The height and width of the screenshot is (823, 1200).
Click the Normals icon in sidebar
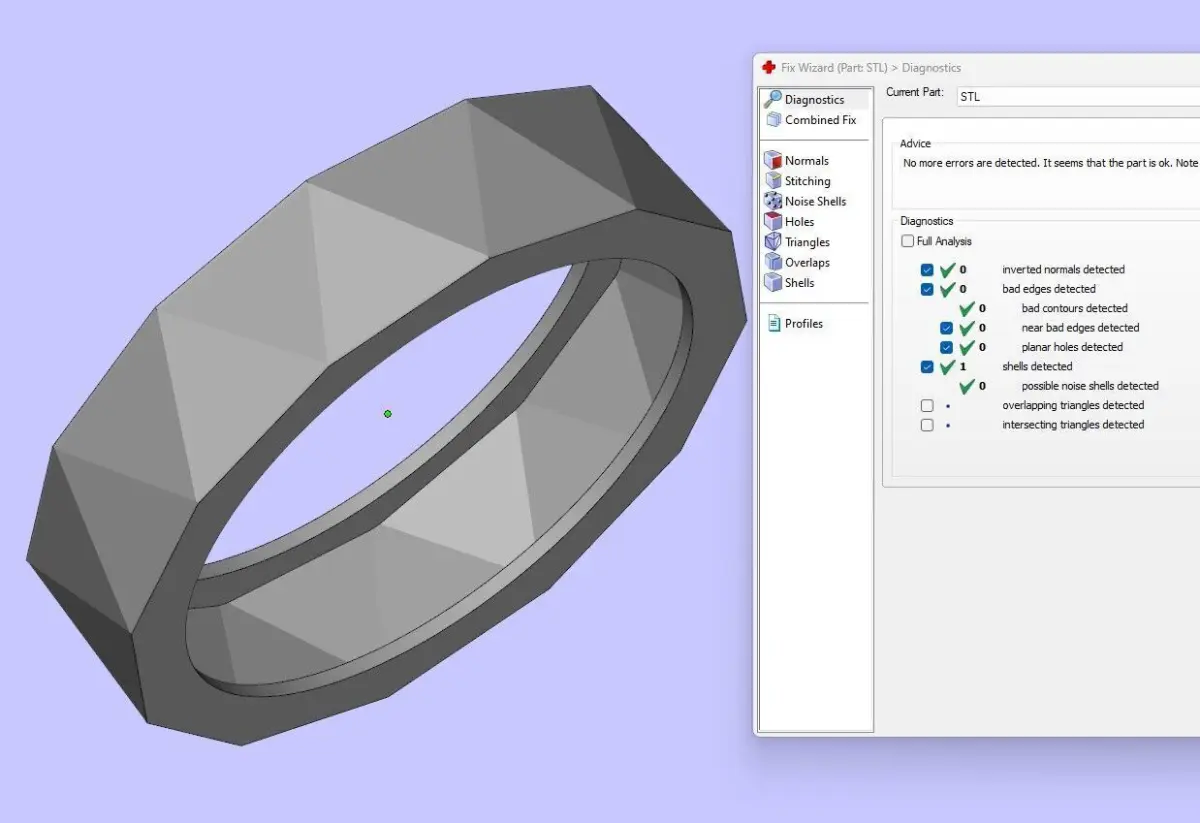tap(772, 160)
